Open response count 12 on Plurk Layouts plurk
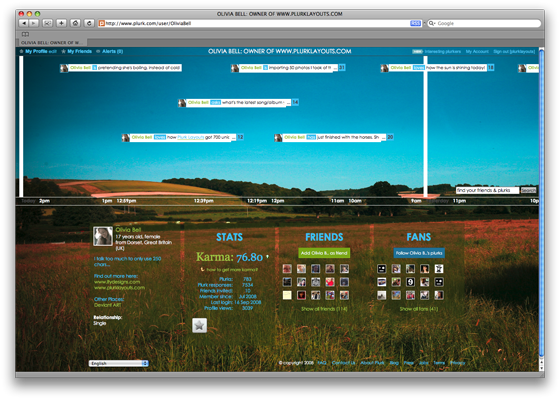The image size is (560, 399). [240, 137]
